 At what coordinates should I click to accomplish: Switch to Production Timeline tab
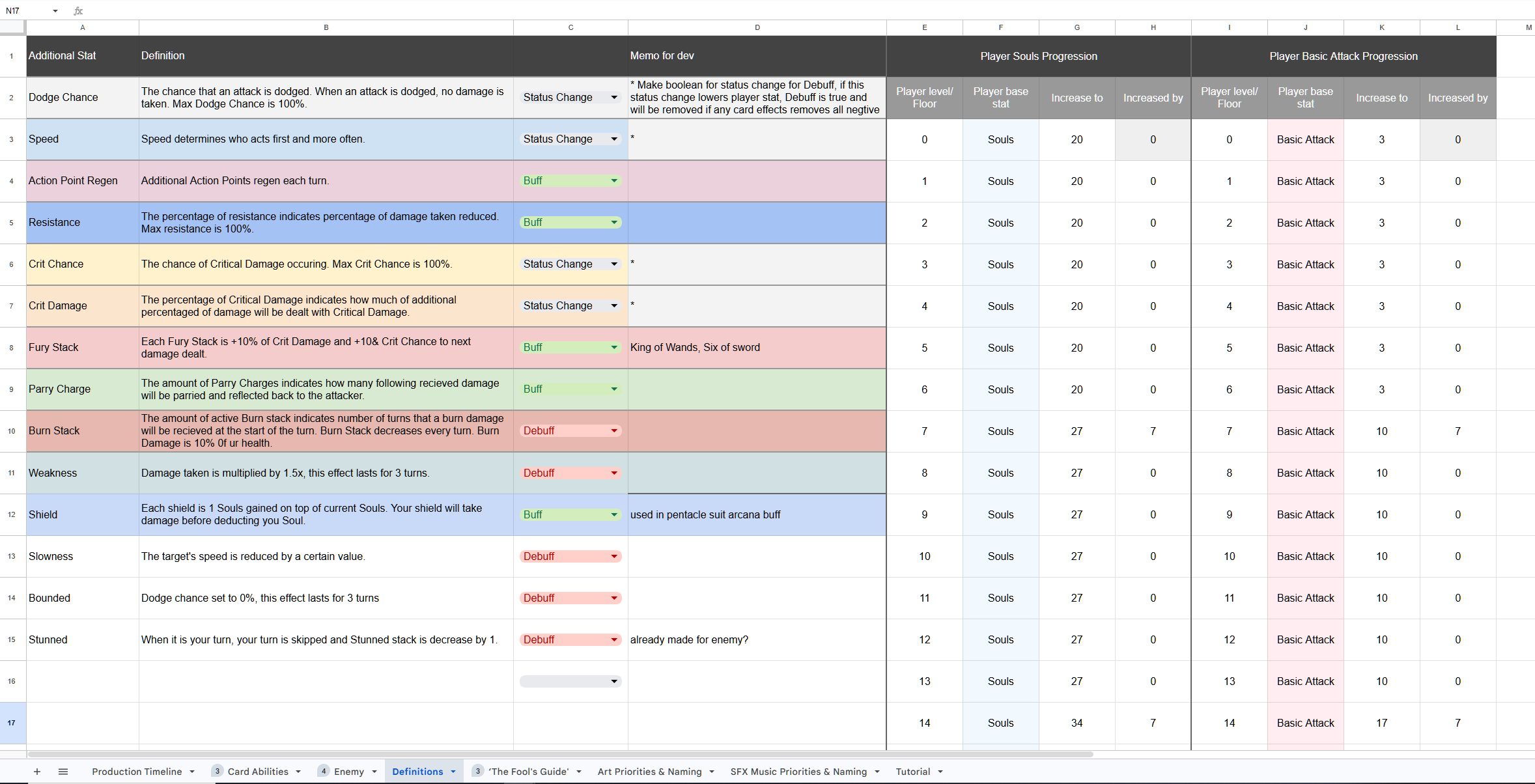[137, 772]
